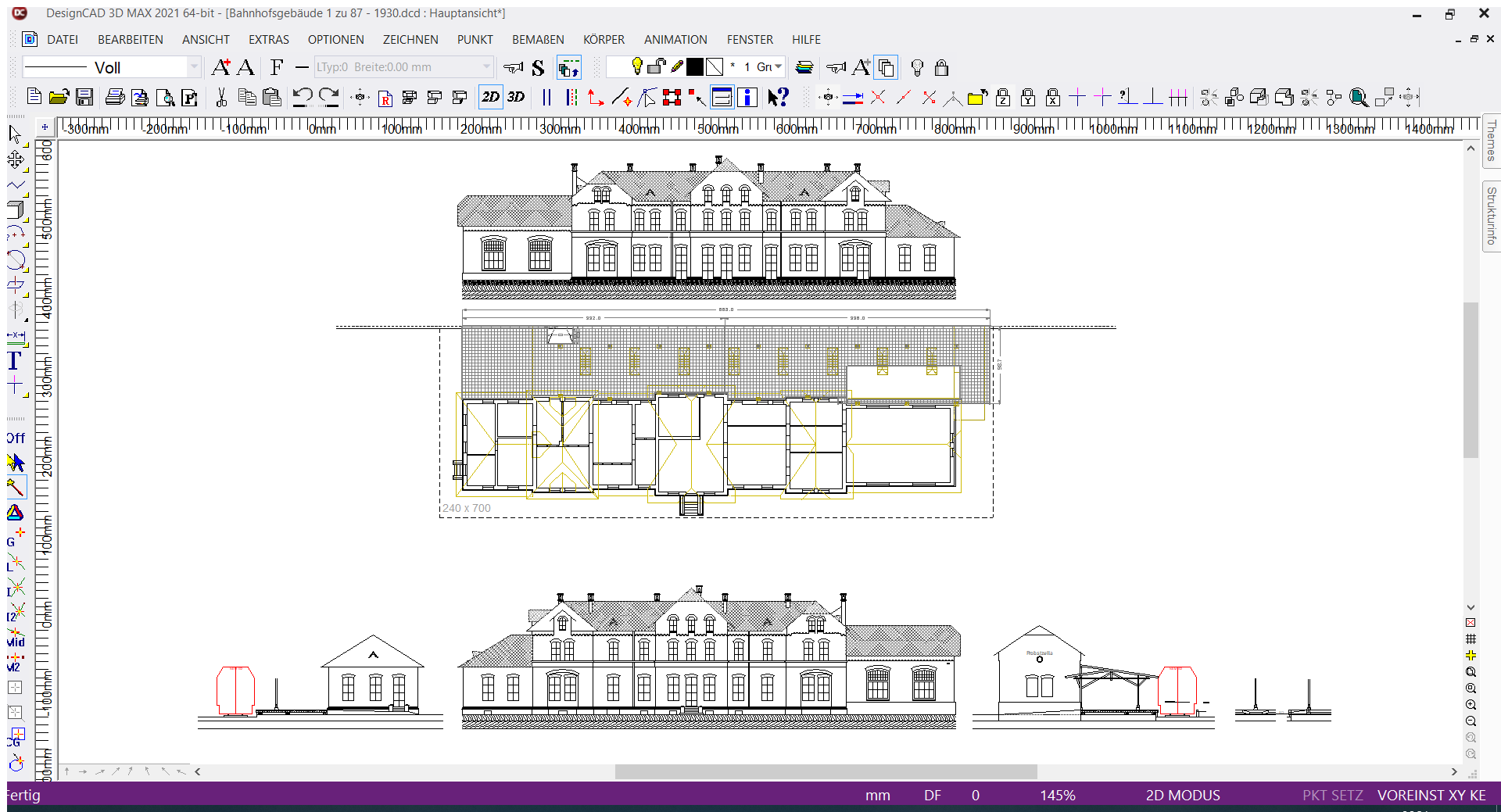The width and height of the screenshot is (1501, 812).
Task: Toggle the X axis lock
Action: (x=1053, y=97)
